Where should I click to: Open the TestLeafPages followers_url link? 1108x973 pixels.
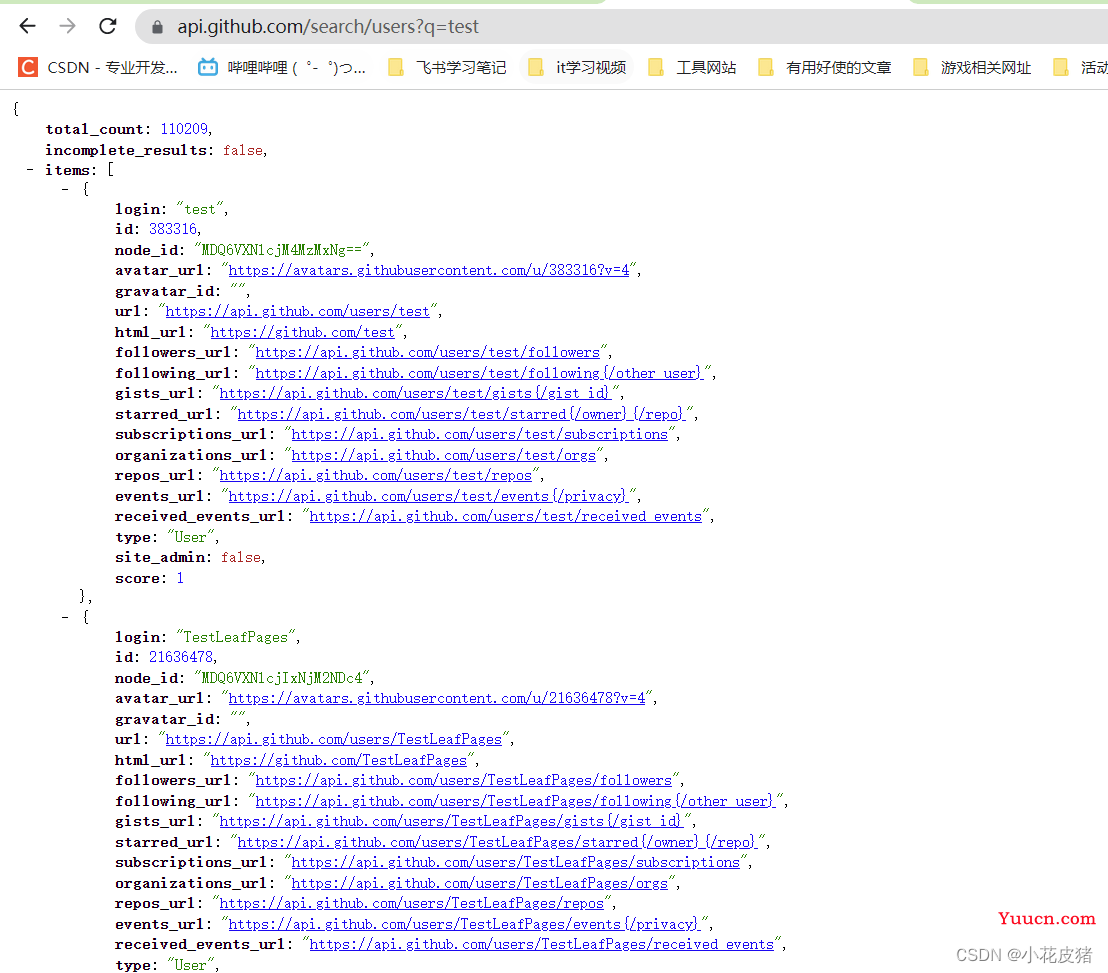[463, 780]
